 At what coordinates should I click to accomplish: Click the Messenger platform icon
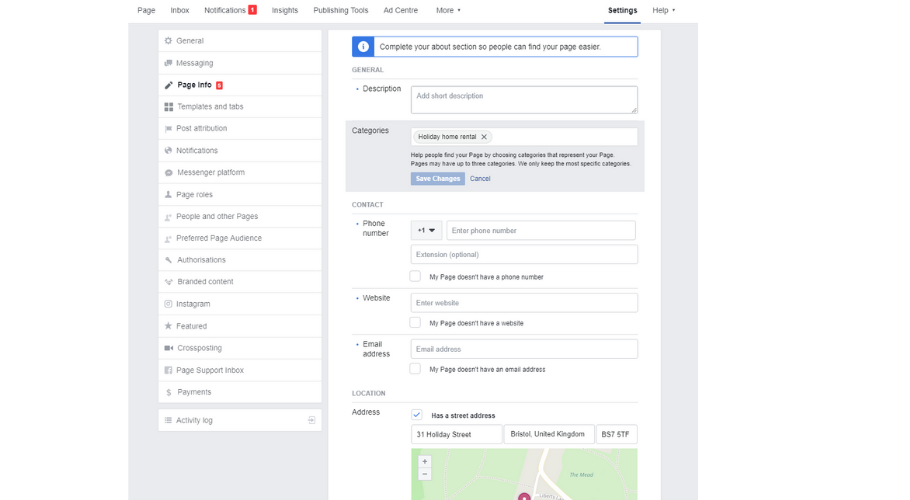(x=168, y=172)
